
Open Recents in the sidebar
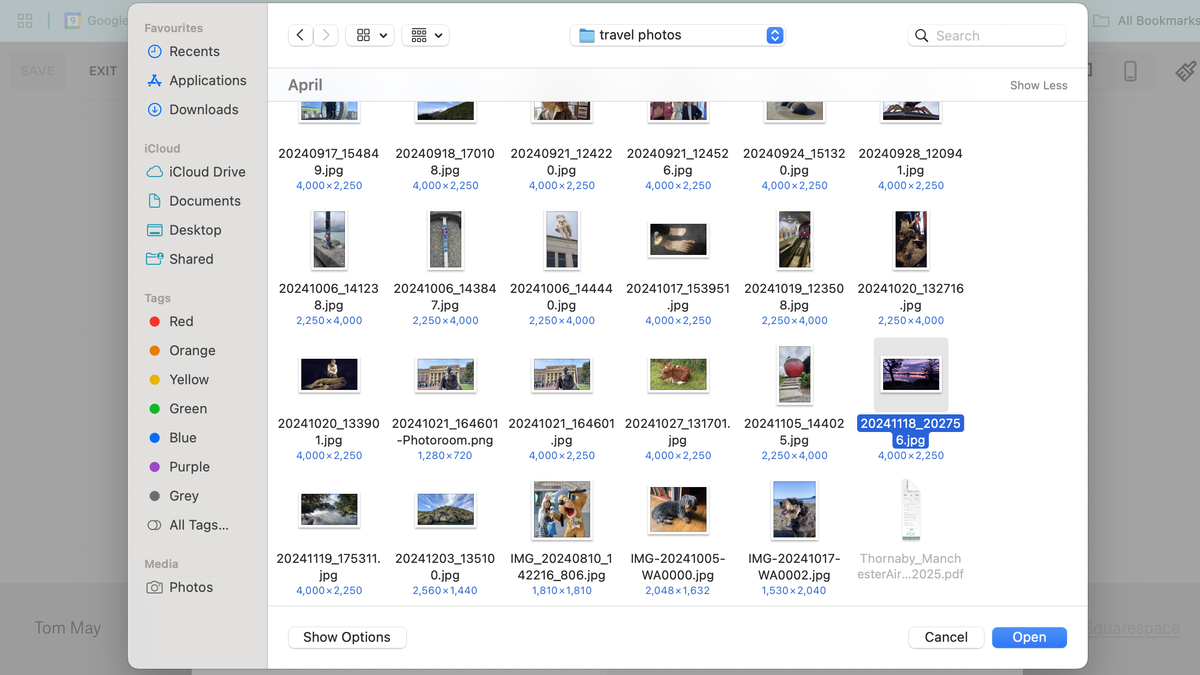(x=183, y=51)
